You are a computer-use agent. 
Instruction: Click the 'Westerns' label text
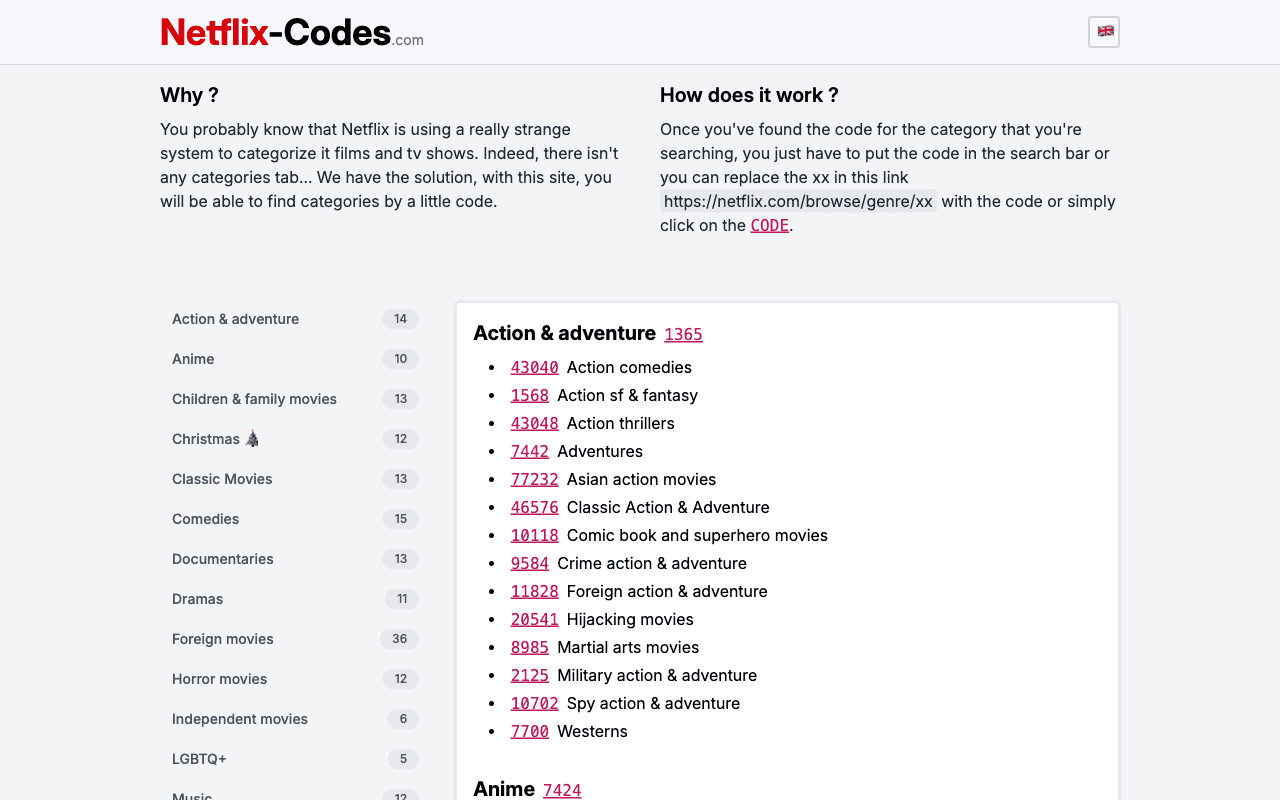[x=592, y=731]
